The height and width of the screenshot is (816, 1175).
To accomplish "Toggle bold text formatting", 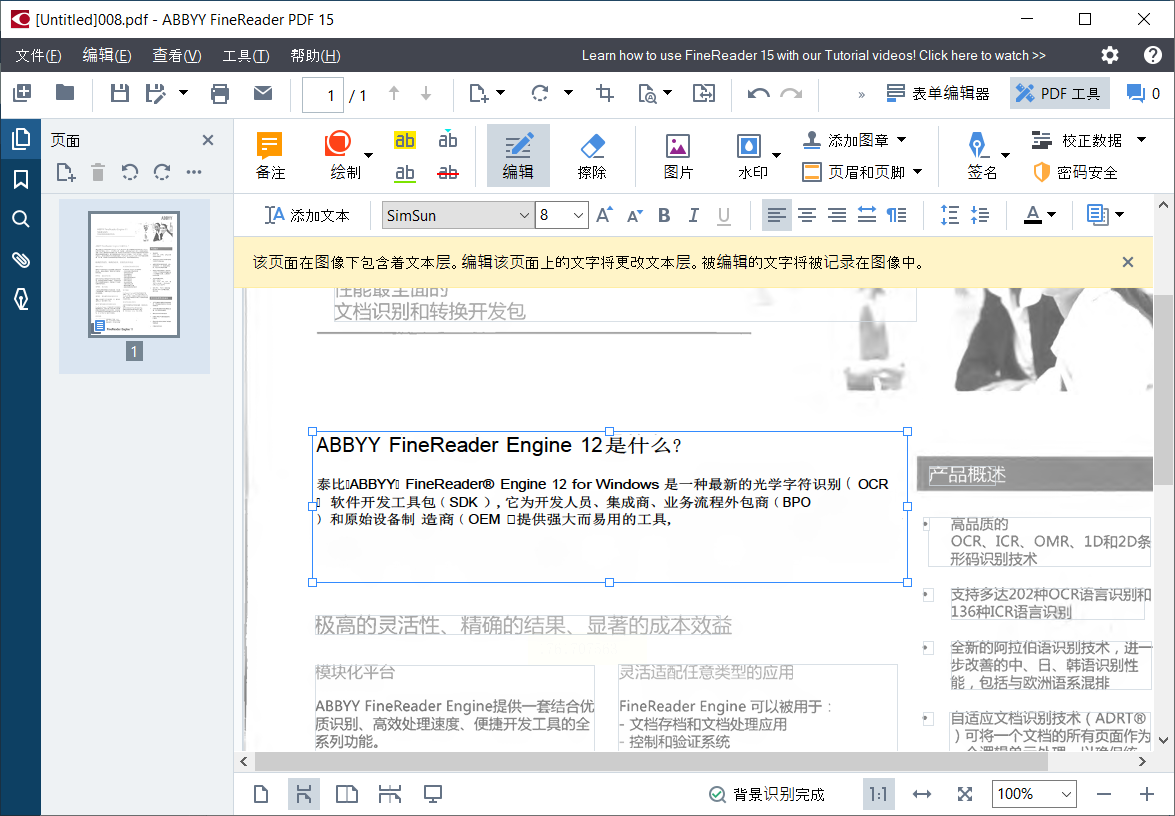I will click(x=664, y=215).
